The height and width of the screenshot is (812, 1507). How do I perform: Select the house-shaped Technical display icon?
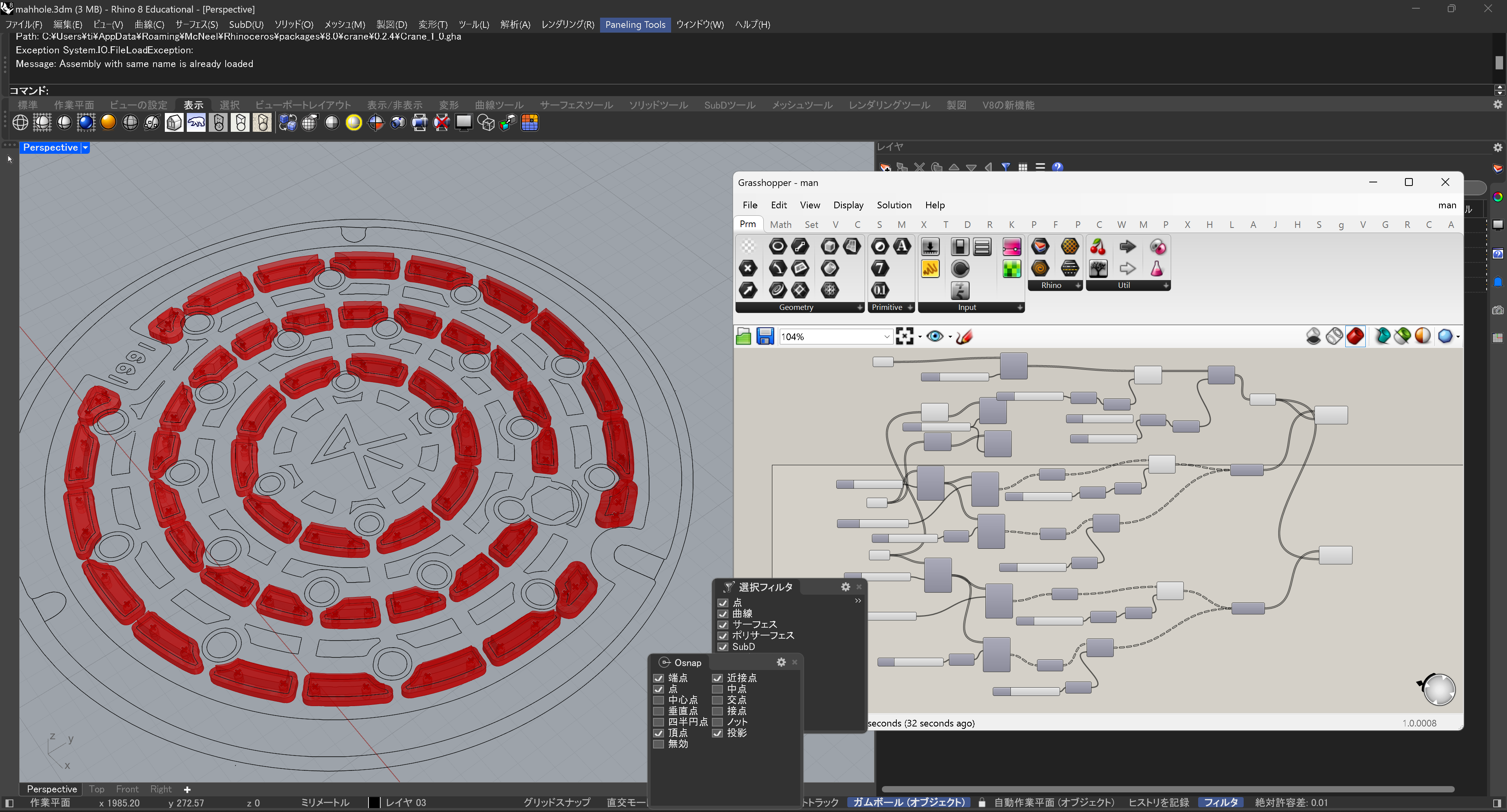pyautogui.click(x=174, y=123)
